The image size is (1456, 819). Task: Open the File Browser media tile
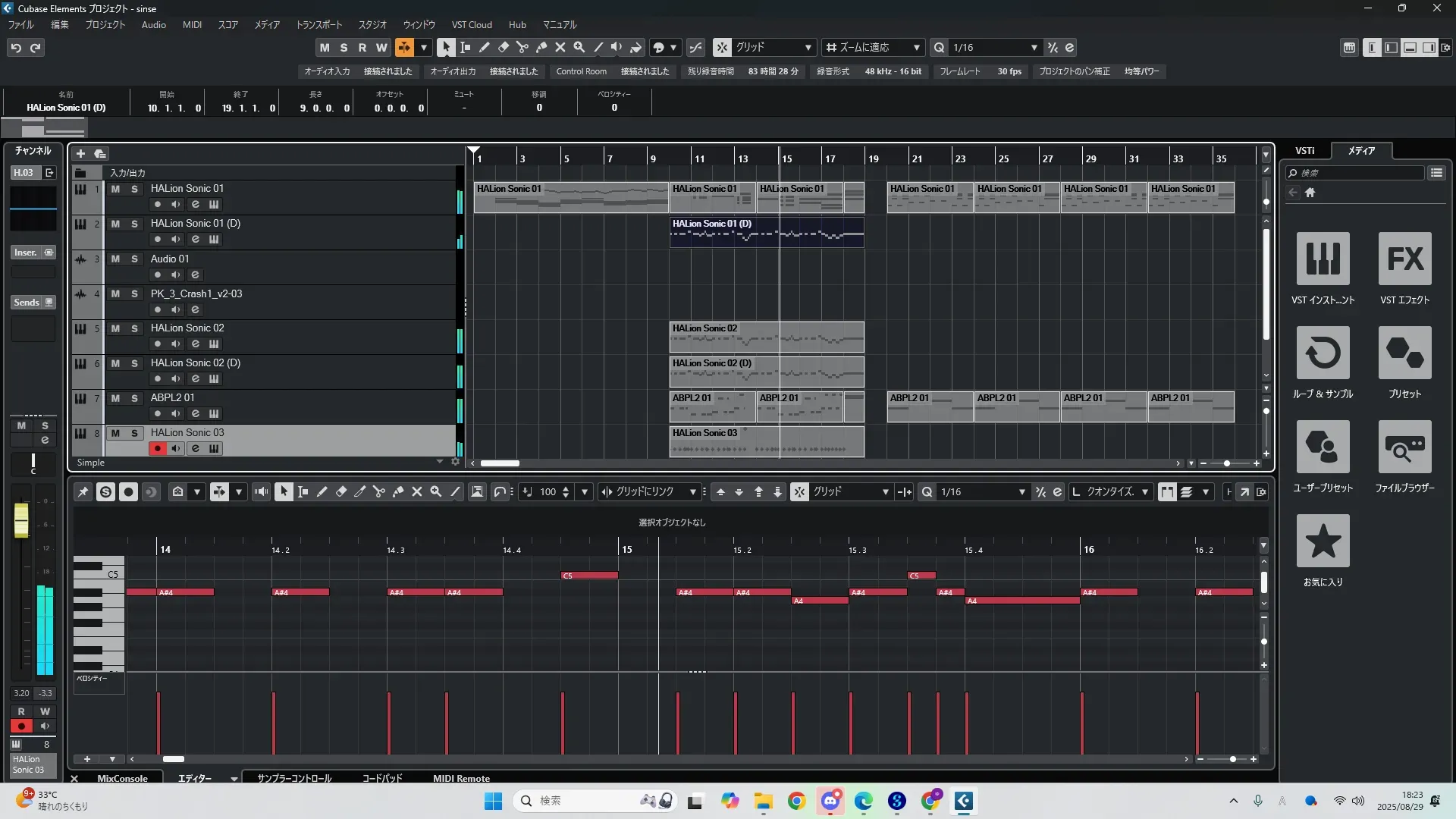point(1404,447)
